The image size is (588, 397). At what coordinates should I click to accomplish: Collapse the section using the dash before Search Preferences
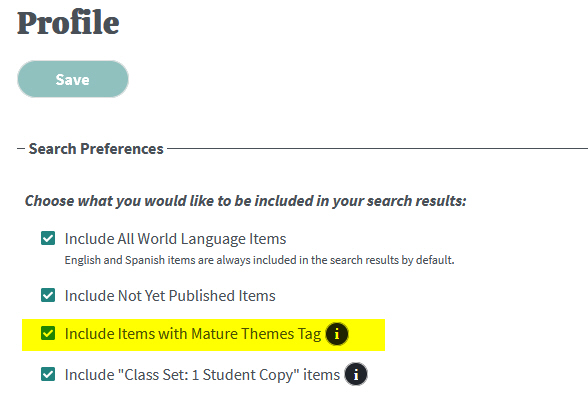21,149
